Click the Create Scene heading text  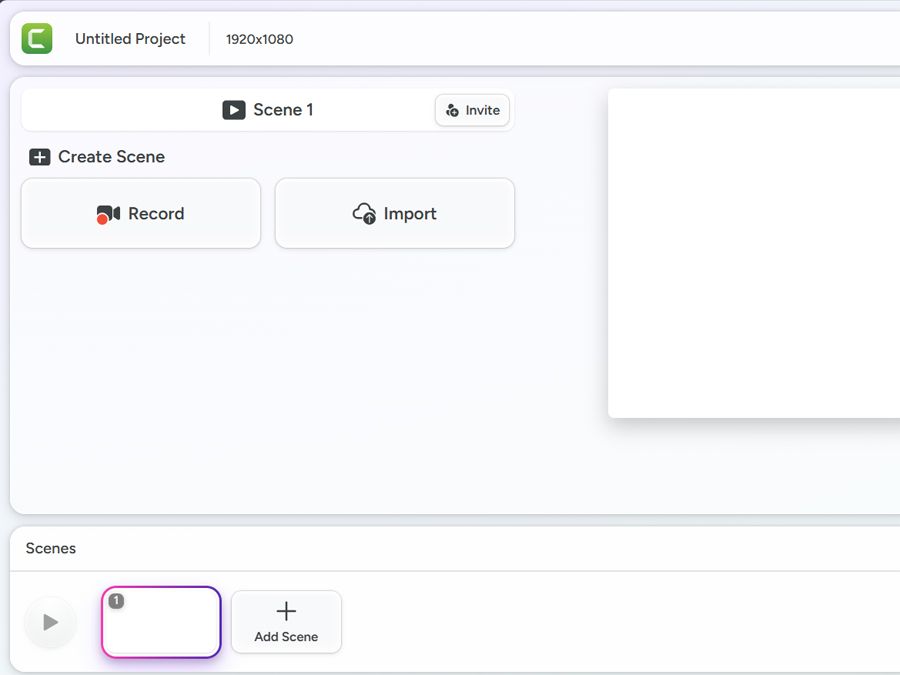[x=111, y=157]
